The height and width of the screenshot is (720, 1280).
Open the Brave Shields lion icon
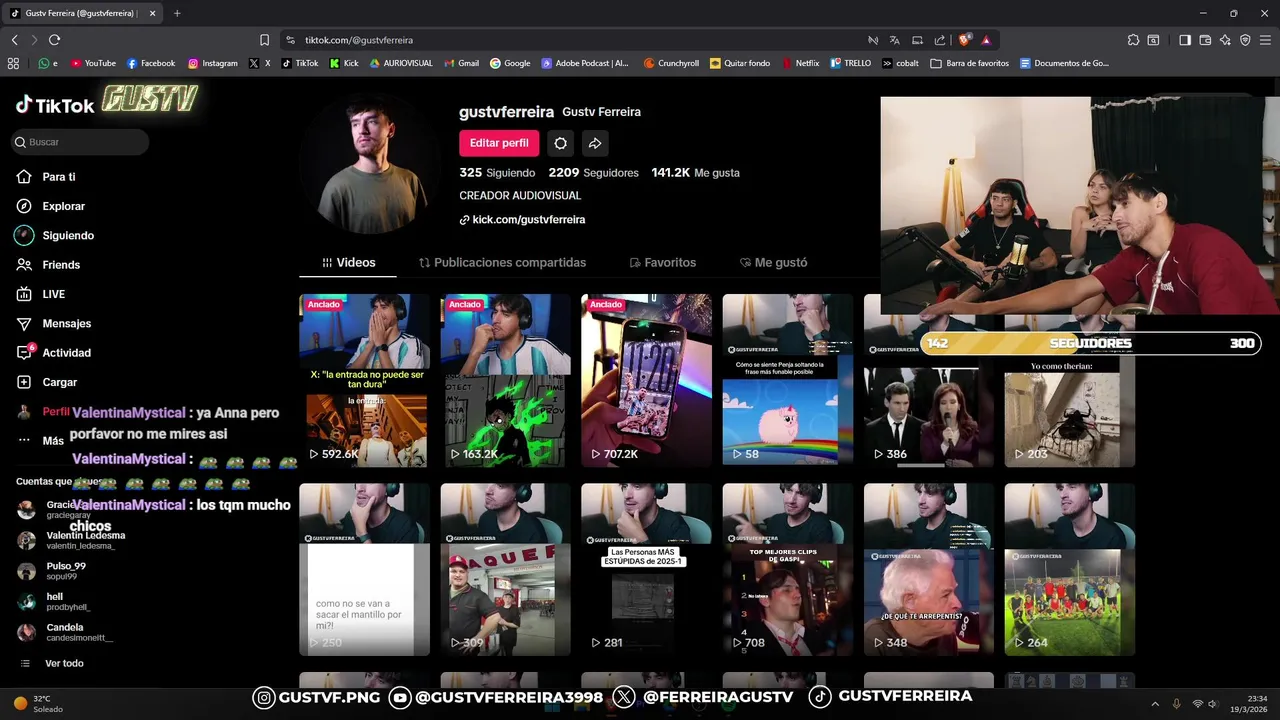point(964,40)
